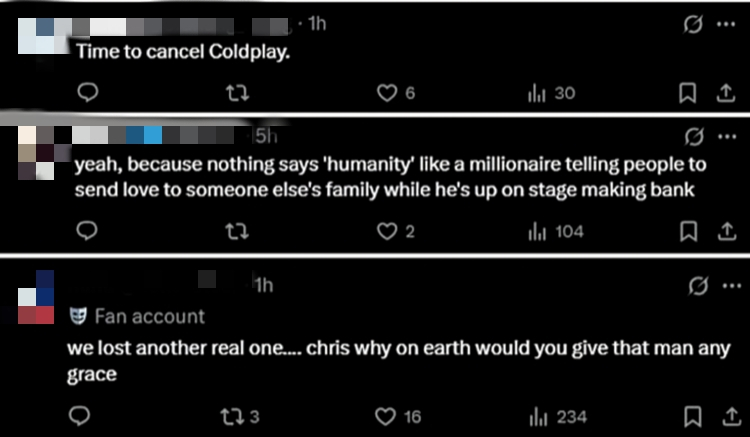
Task: Share the millionaire 'humanity' post
Action: coord(722,231)
